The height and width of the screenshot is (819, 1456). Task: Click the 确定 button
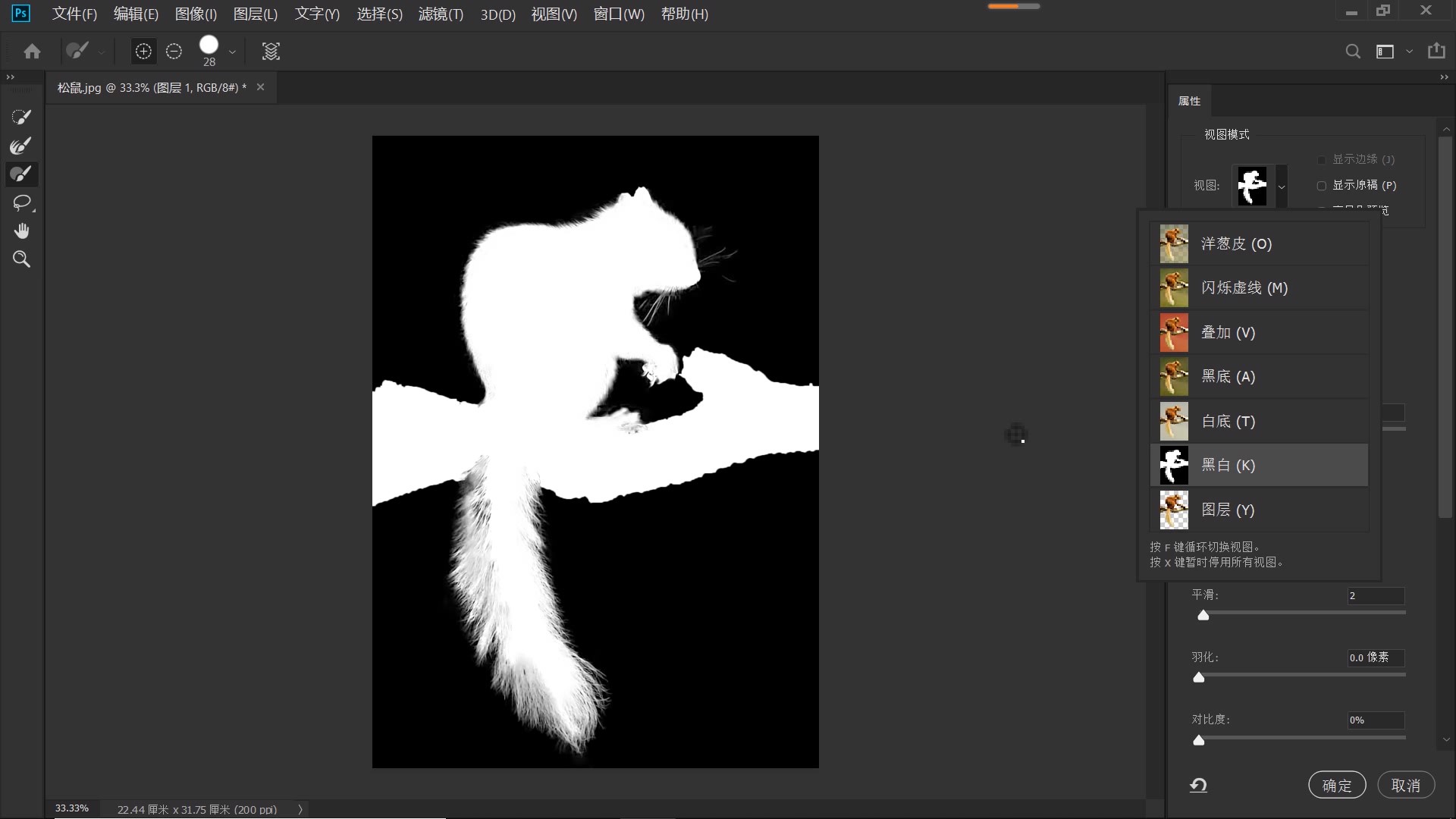1336,786
